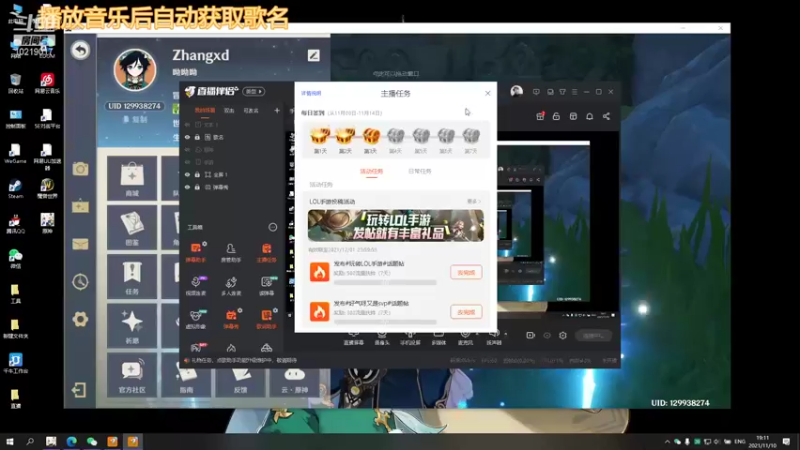Open Microsoft Edge from taskbar
The image size is (800, 450).
click(71, 441)
